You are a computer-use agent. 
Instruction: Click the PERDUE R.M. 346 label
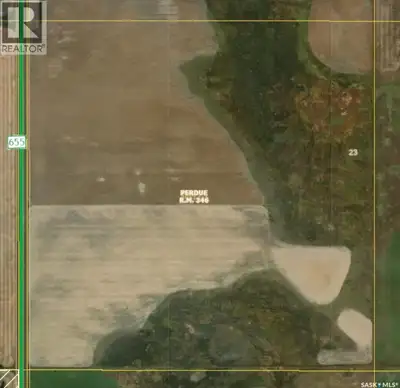click(194, 197)
